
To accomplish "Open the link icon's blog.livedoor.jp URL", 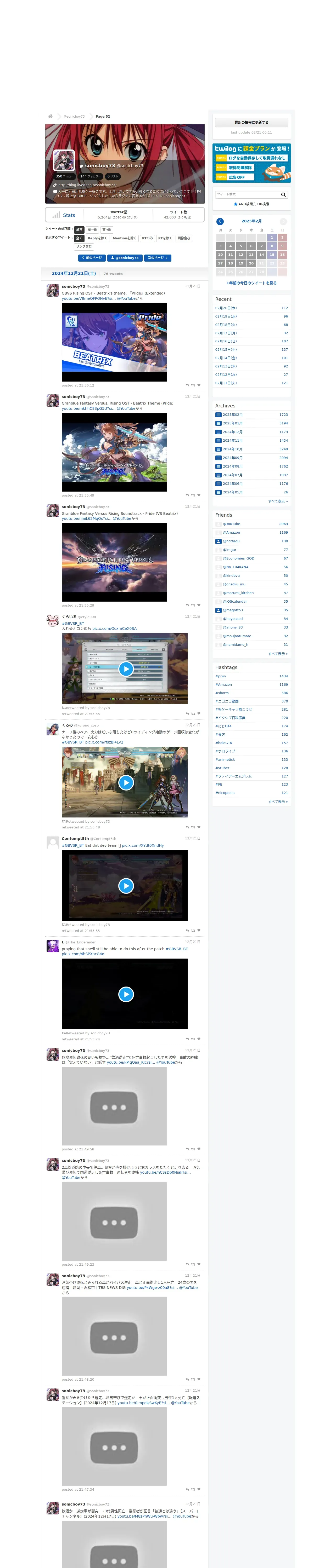I will (87, 185).
